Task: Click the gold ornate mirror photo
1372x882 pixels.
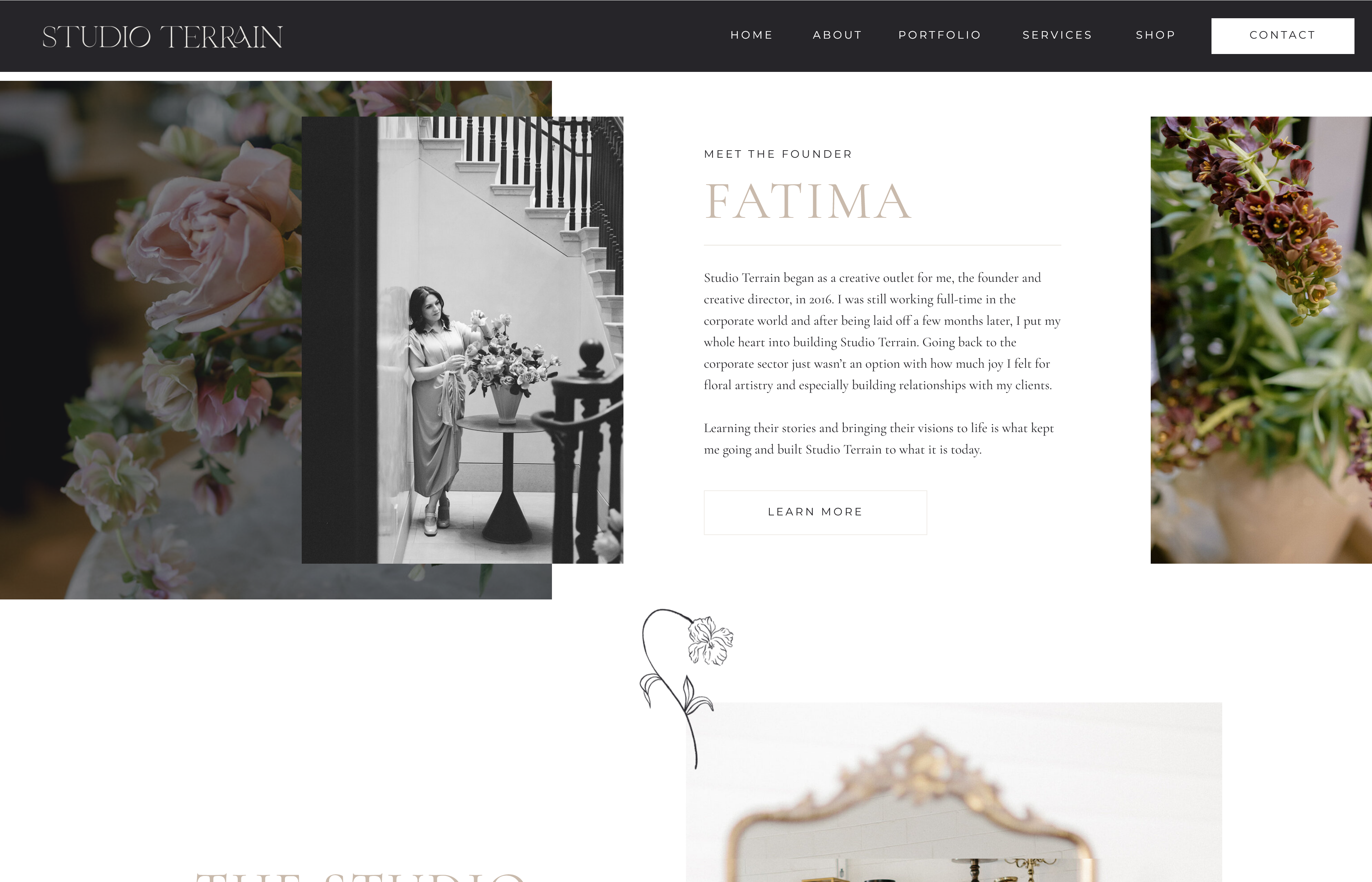Action: (954, 792)
